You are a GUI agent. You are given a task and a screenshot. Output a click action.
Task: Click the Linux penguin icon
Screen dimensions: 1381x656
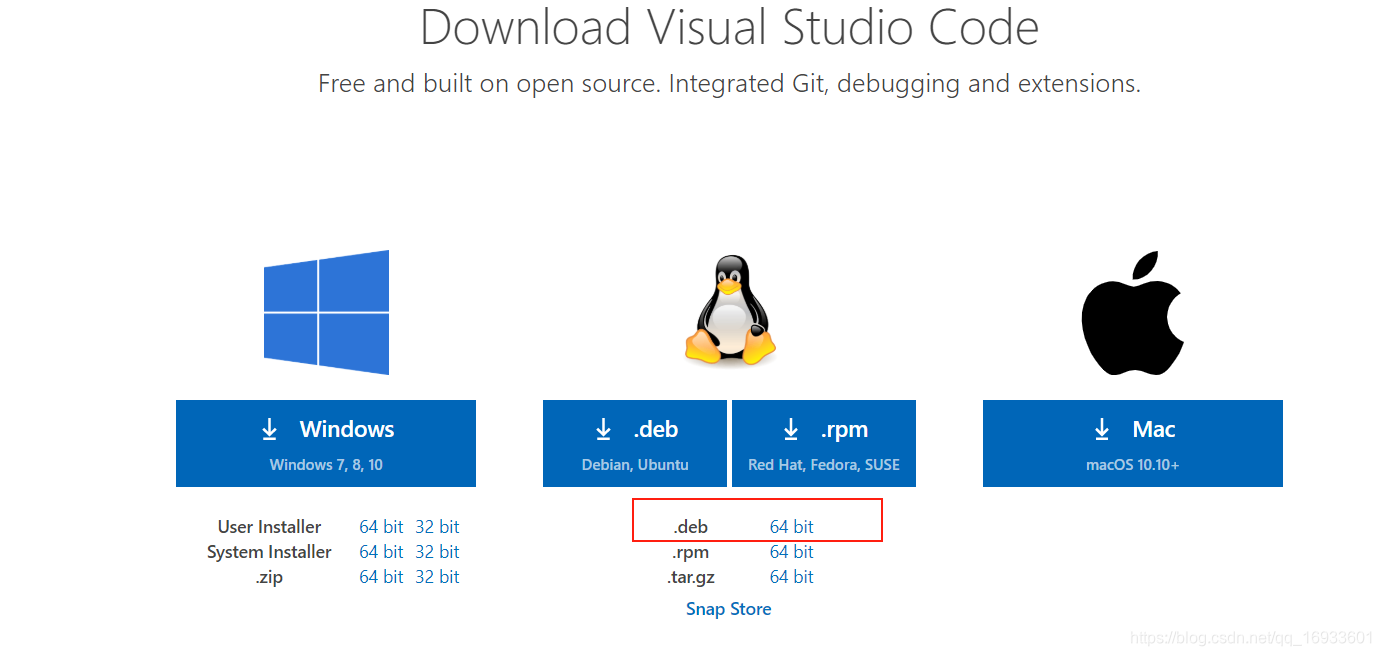729,312
